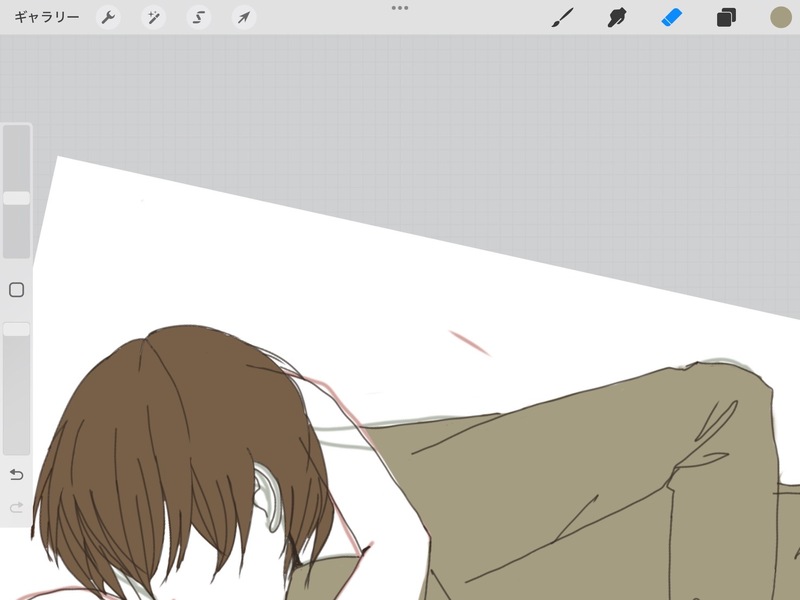Image resolution: width=800 pixels, height=600 pixels.
Task: Tap the square modifier button in sidebar
Action: click(16, 290)
